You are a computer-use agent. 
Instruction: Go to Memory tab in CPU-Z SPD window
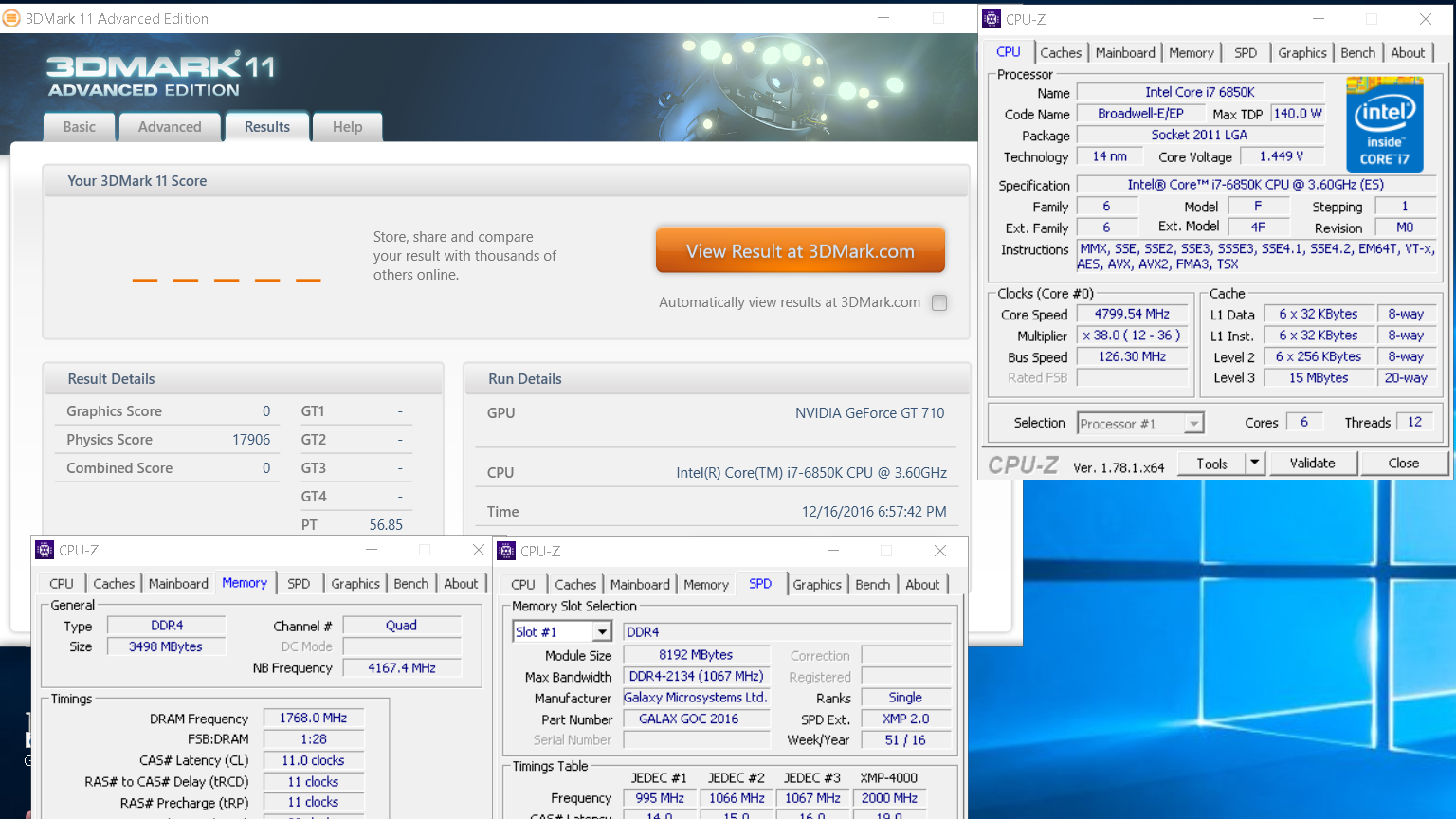click(x=706, y=585)
